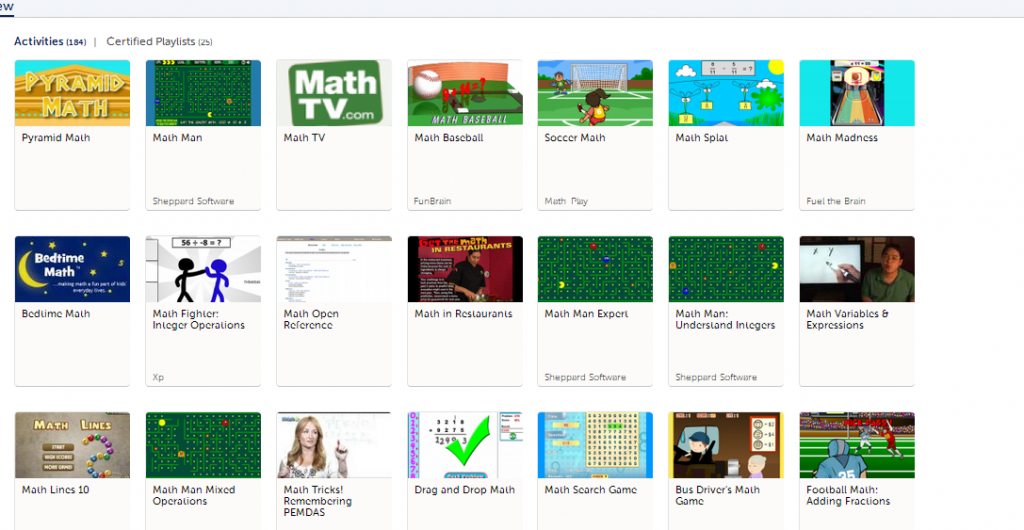Open Math Variables & Expressions video thumbnail
The image size is (1024, 530).
coord(857,269)
